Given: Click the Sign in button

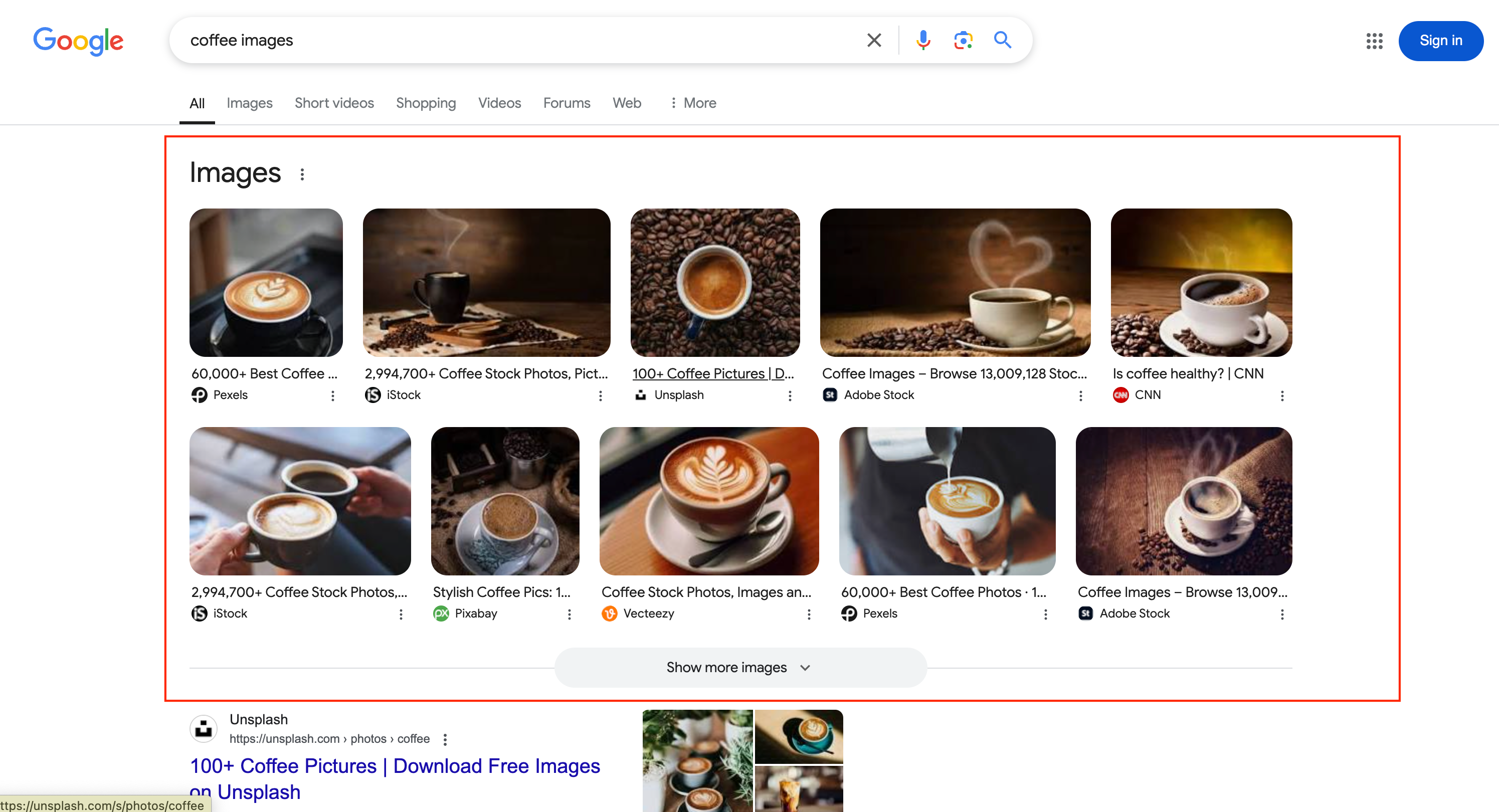Looking at the screenshot, I should (x=1440, y=41).
